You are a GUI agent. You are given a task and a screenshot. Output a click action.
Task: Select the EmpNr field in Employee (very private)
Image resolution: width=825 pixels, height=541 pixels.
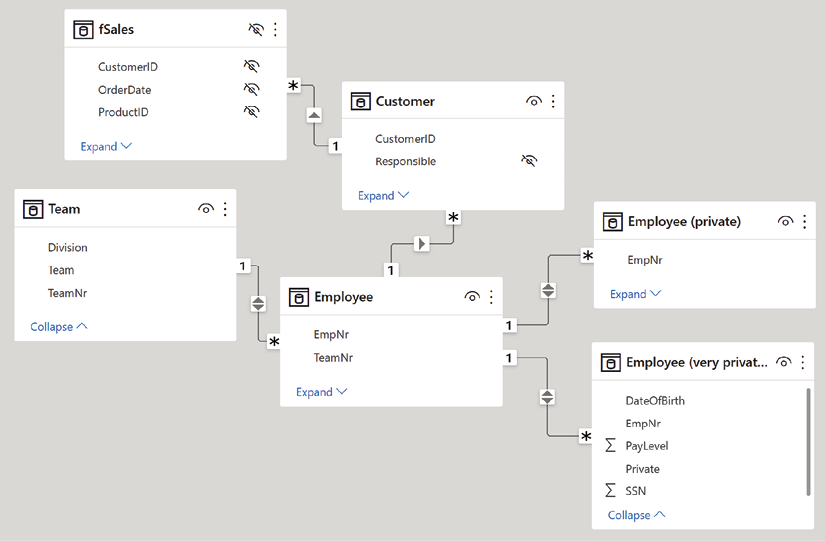coord(643,424)
